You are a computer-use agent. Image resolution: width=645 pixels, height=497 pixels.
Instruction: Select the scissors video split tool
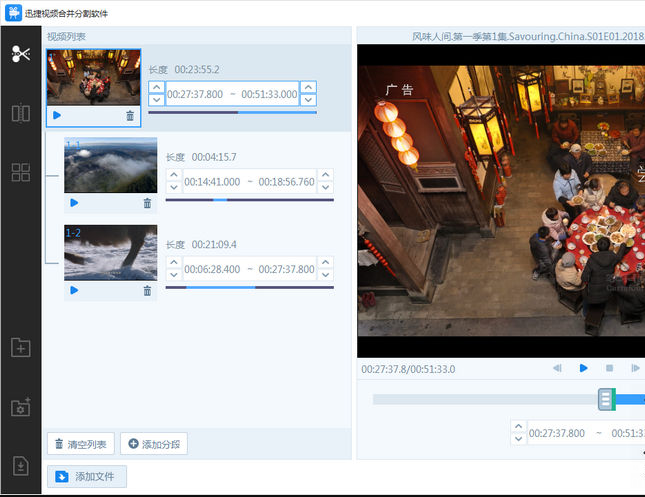tap(21, 54)
